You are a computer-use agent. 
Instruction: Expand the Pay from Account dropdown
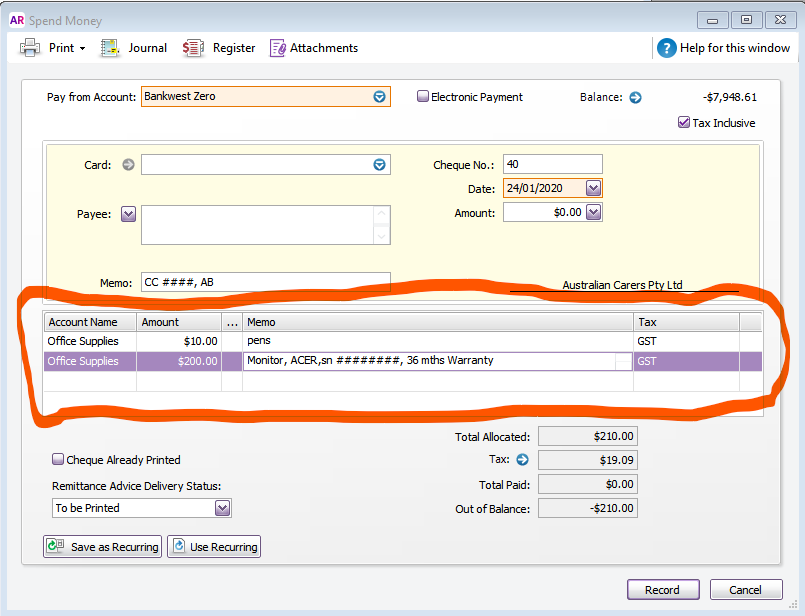[x=379, y=97]
